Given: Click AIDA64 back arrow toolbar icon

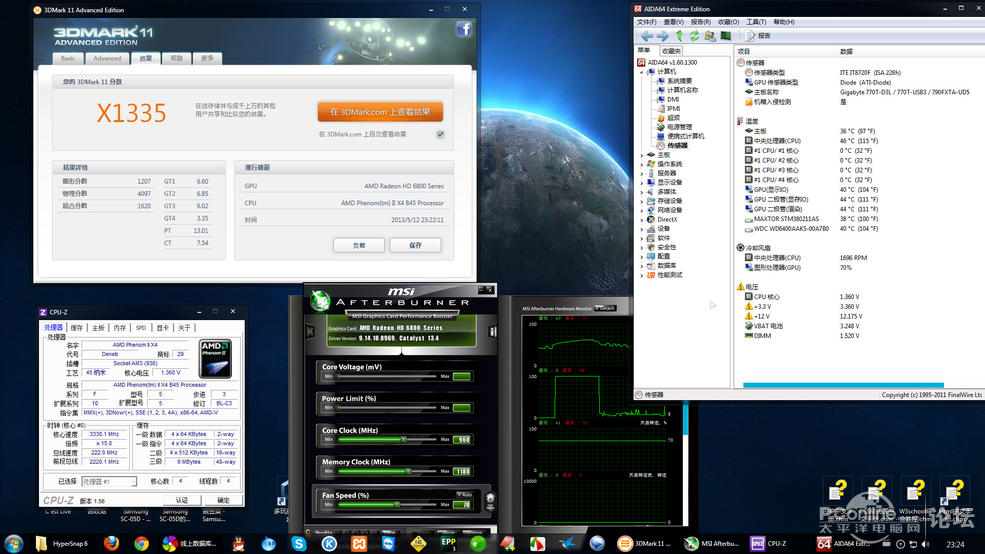Looking at the screenshot, I should point(647,36).
